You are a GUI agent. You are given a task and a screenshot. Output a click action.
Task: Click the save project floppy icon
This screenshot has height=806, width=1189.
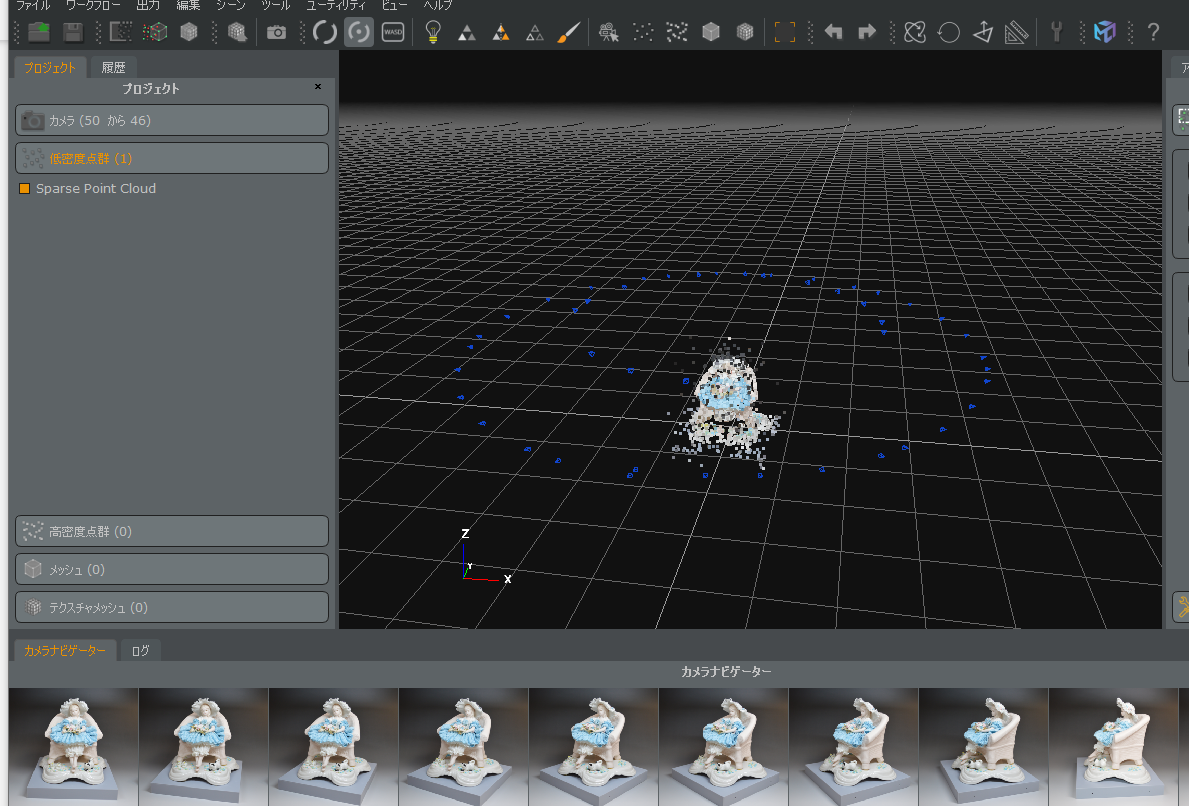pos(73,32)
